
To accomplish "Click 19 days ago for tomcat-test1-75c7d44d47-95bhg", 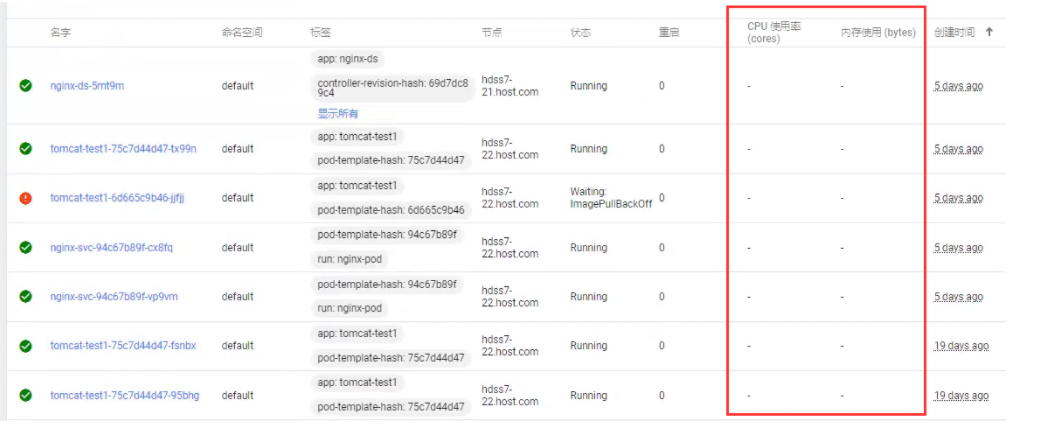I will coord(961,395).
